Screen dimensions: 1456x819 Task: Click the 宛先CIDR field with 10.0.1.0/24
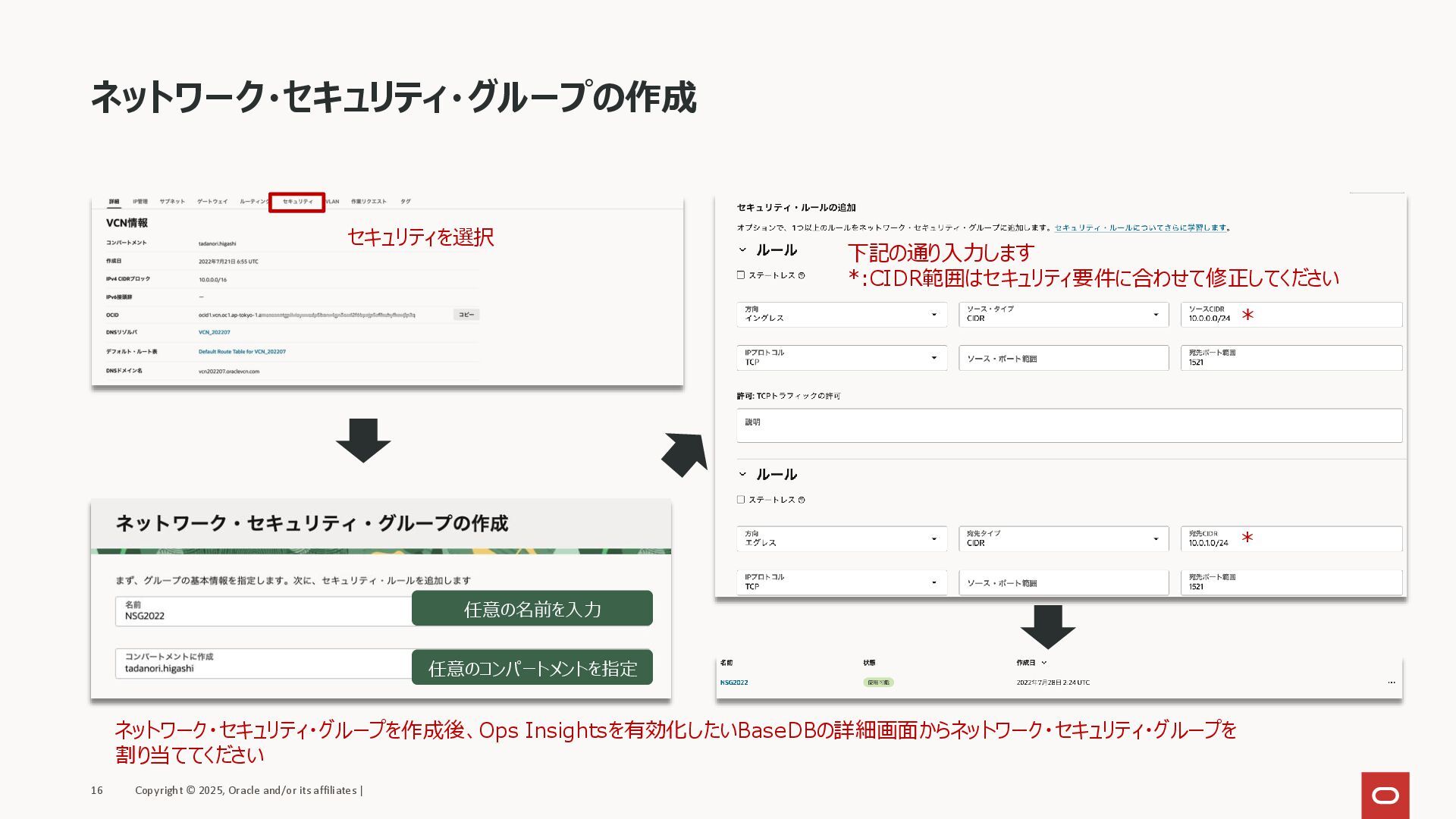tap(1291, 539)
